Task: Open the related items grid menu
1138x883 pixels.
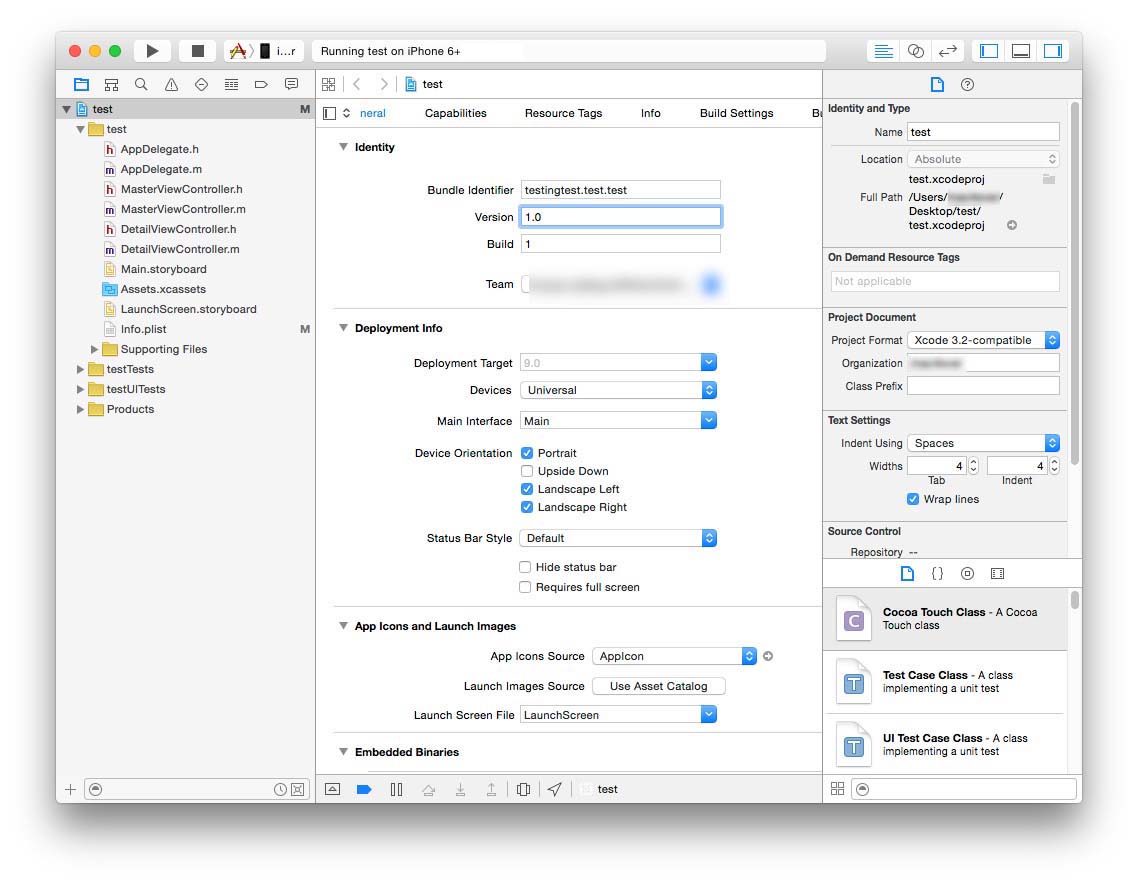Action: tap(329, 84)
